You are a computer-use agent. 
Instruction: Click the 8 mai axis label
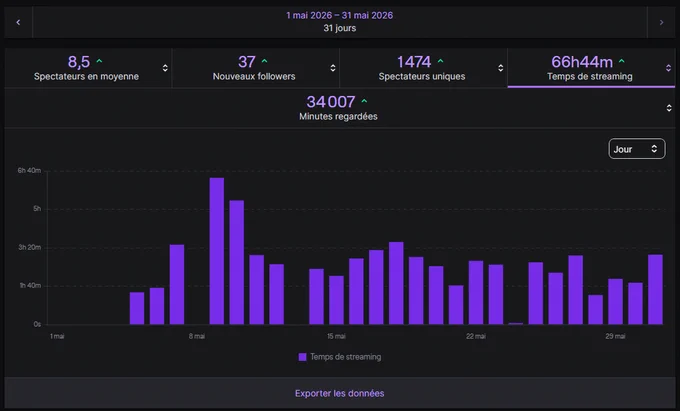(x=197, y=336)
